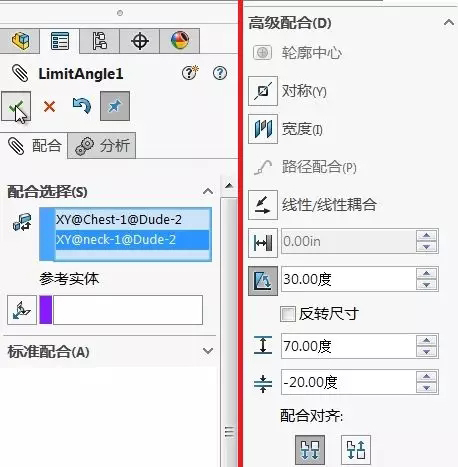Screen dimensions: 458x467
Task: Select the 对称 symmetric mate icon
Action: [x=263, y=91]
